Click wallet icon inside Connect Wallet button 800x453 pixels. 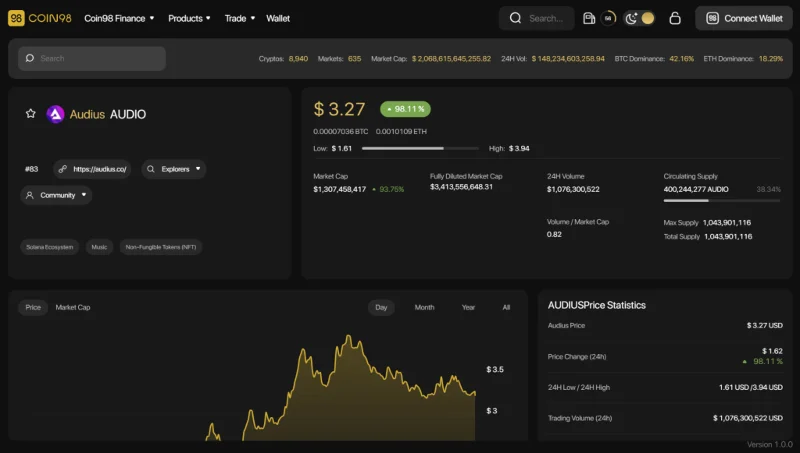(x=712, y=18)
